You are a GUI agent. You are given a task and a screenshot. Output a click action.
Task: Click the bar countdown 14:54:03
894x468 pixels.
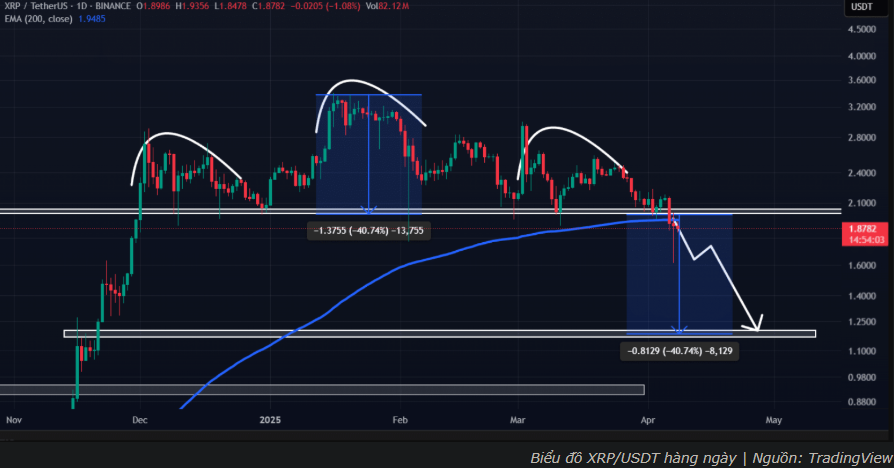tap(866, 240)
